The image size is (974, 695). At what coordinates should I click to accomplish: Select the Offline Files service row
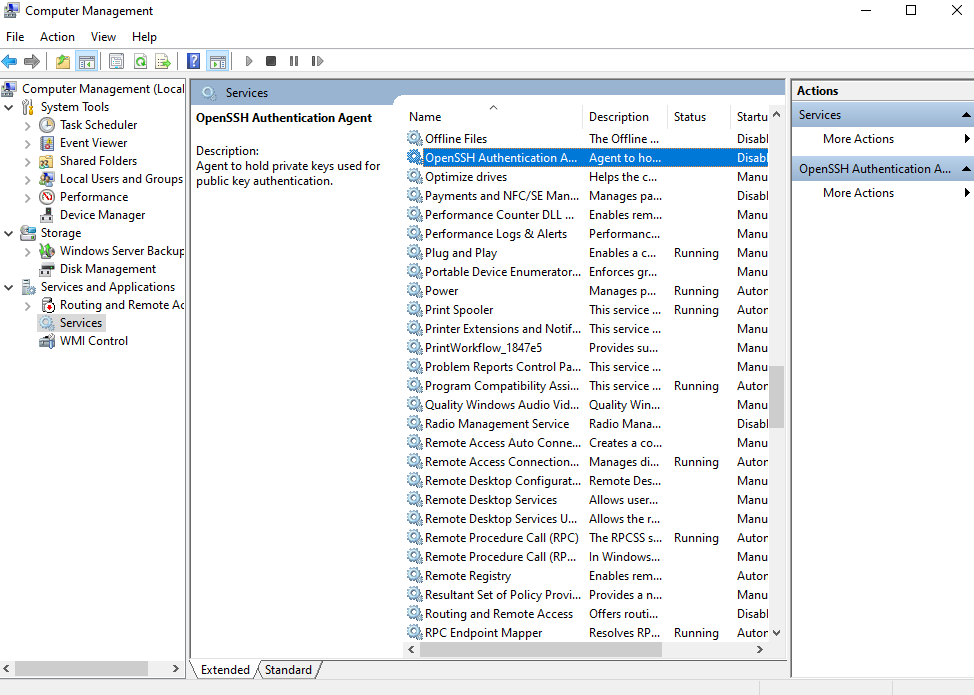[587, 139]
